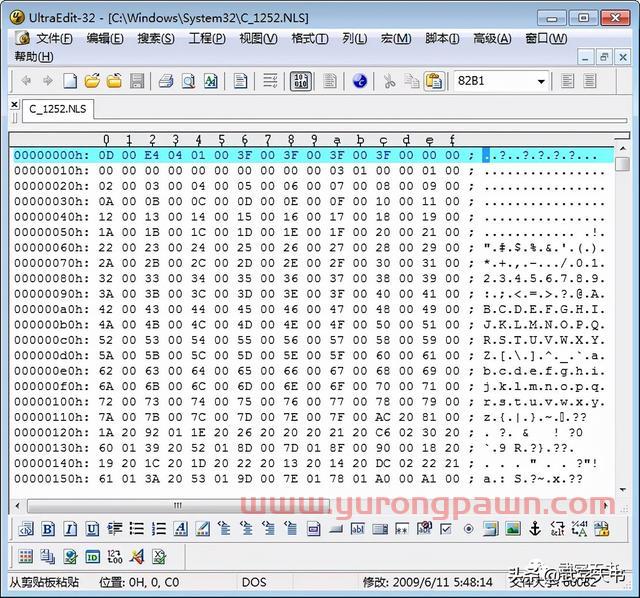
Task: Open the 编辑(E) menu
Action: click(105, 38)
